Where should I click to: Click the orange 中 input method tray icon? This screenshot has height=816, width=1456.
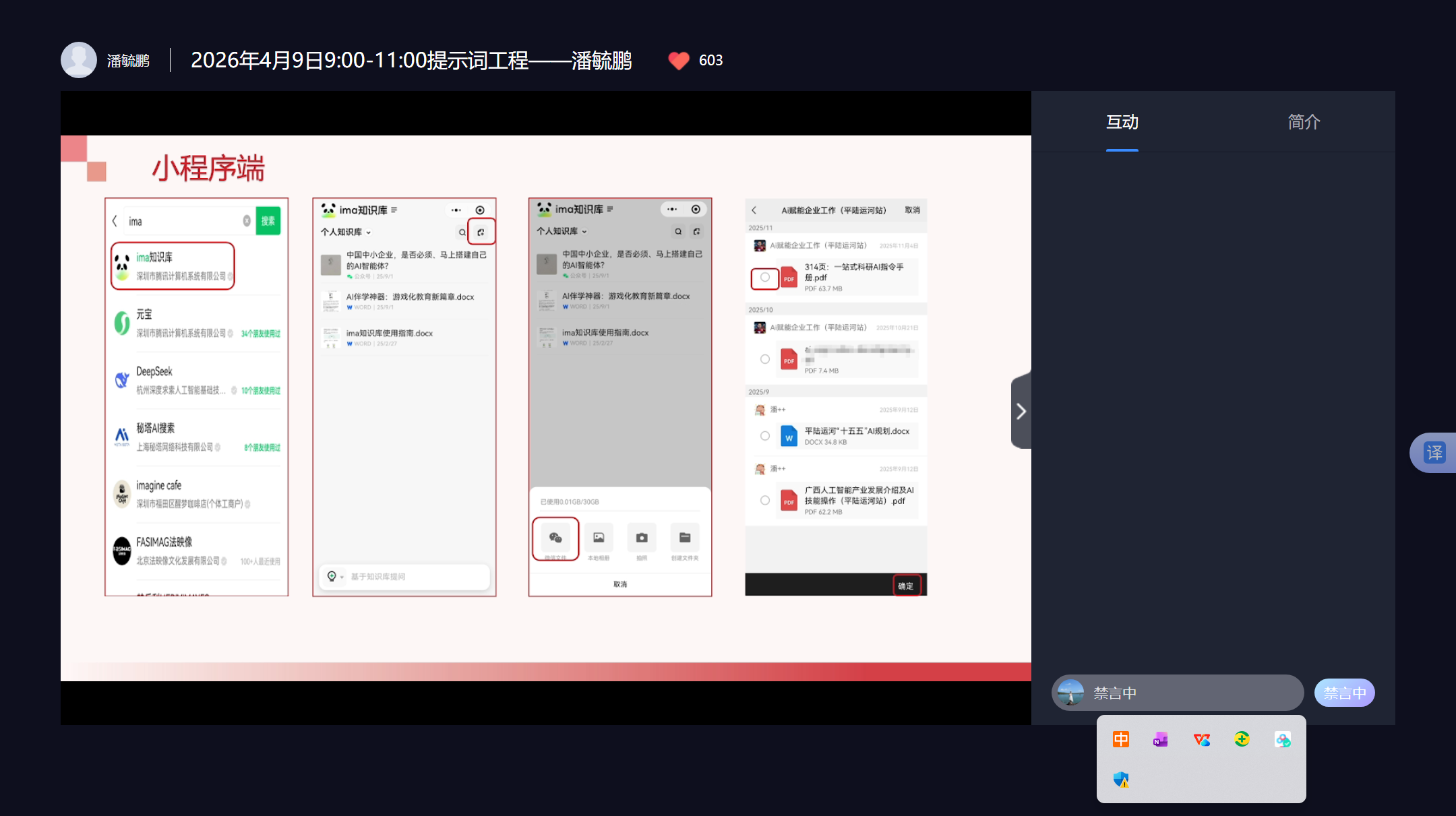coord(1120,740)
